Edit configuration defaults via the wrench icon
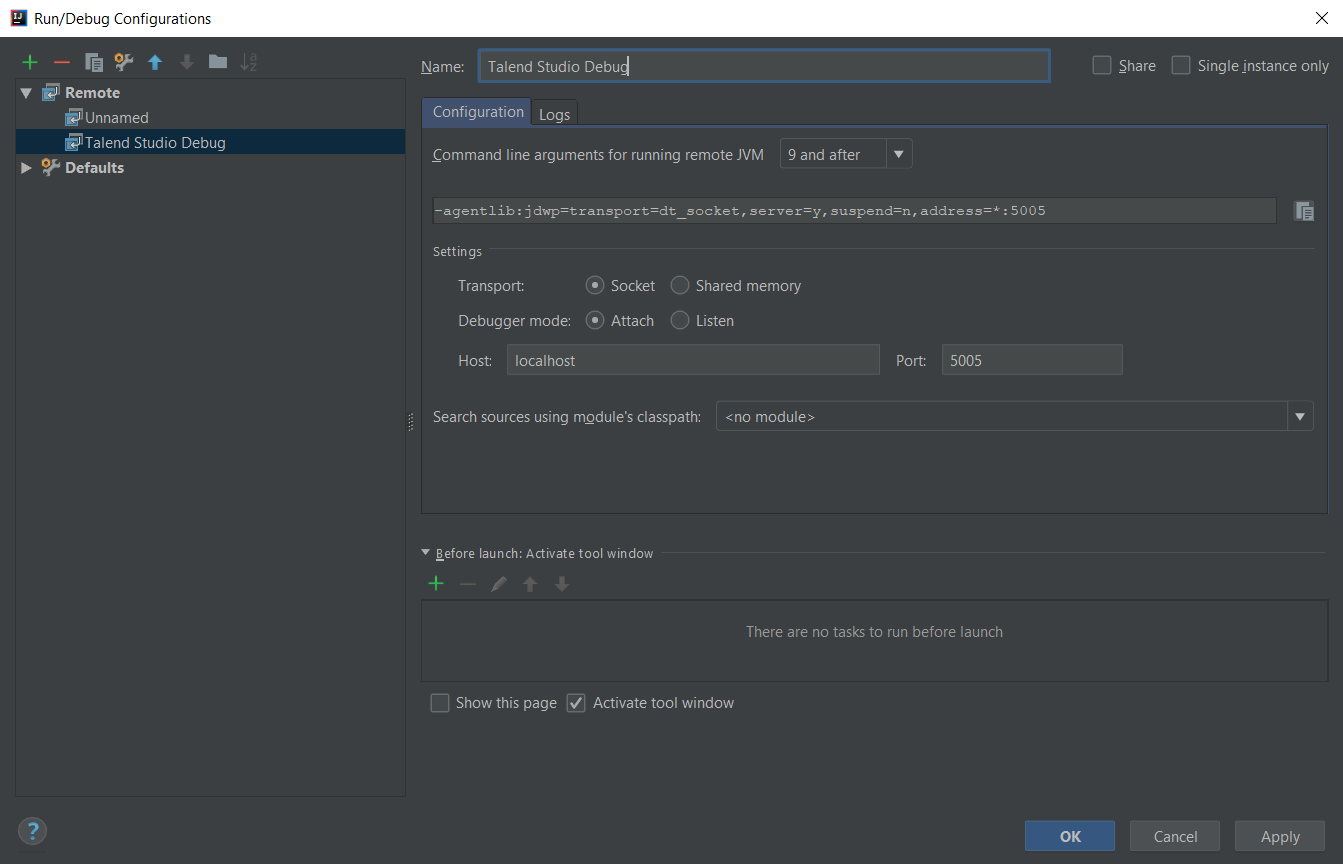This screenshot has width=1343, height=864. pyautogui.click(x=123, y=61)
